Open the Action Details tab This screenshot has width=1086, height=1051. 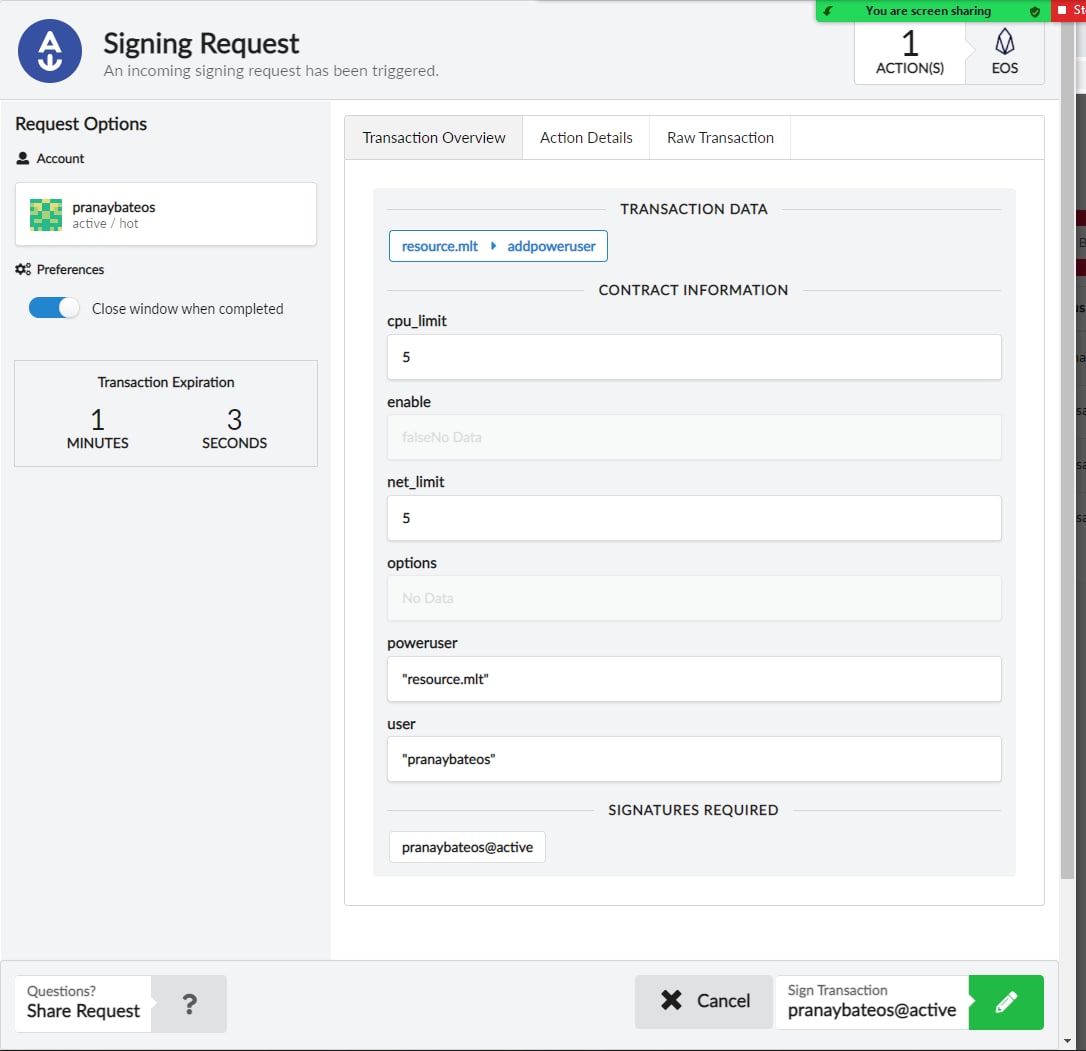[586, 138]
